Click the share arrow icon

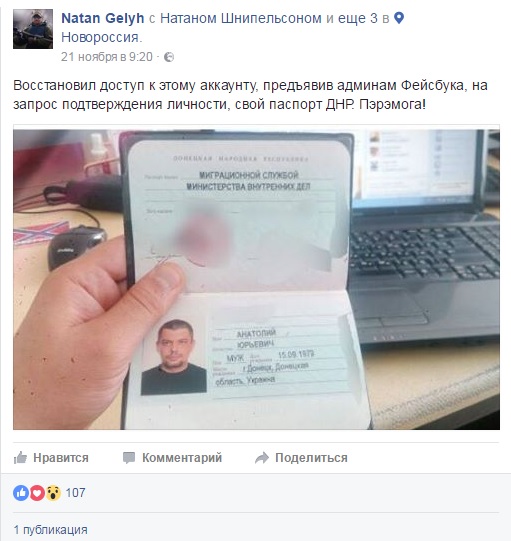262,458
